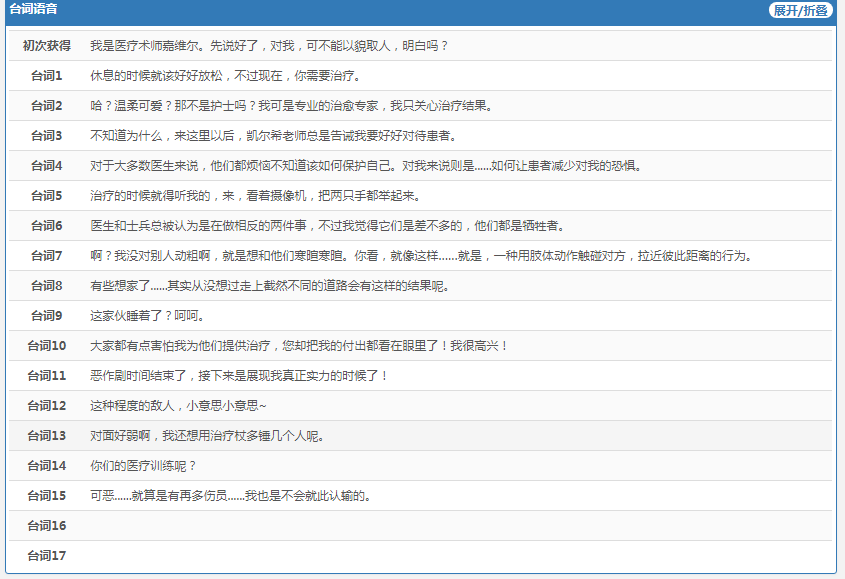Click the line 你们的医疗训练呢？
The height and width of the screenshot is (579, 845).
point(143,466)
